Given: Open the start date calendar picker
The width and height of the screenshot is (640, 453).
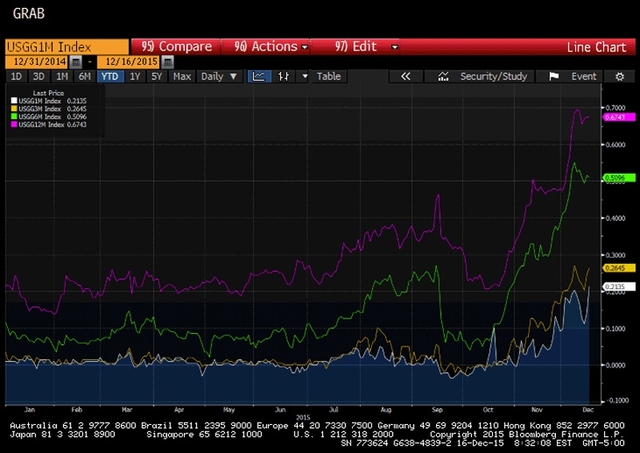Looking at the screenshot, I should click(x=76, y=62).
